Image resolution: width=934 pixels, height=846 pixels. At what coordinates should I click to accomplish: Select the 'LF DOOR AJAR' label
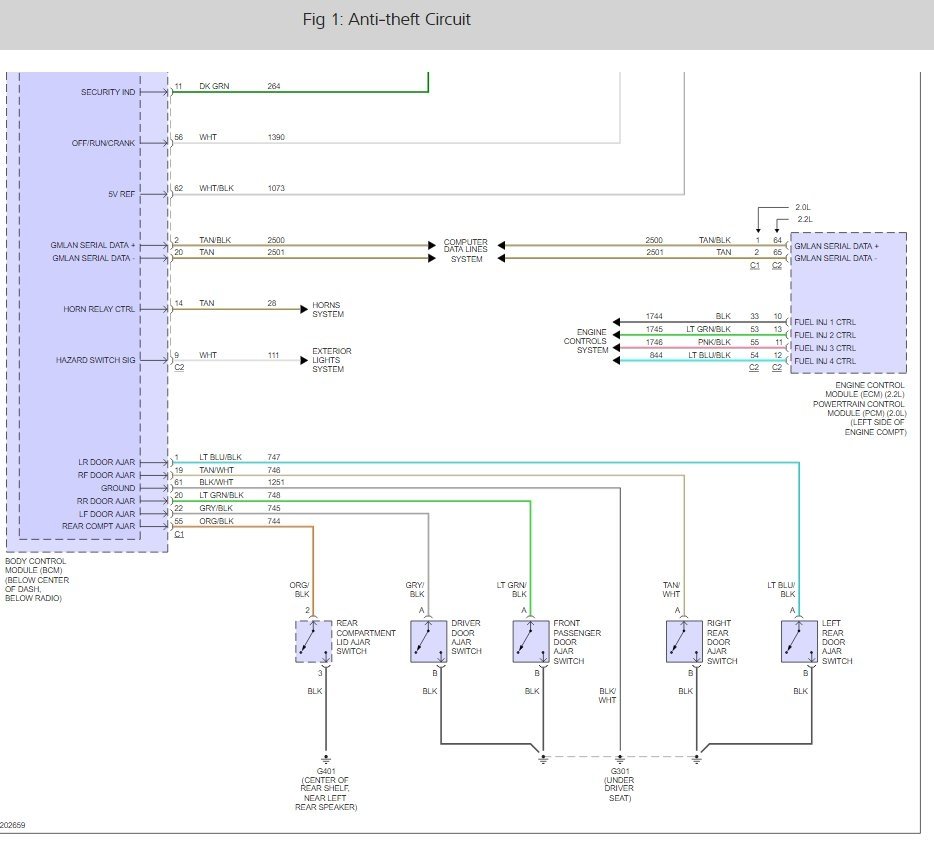(107, 514)
